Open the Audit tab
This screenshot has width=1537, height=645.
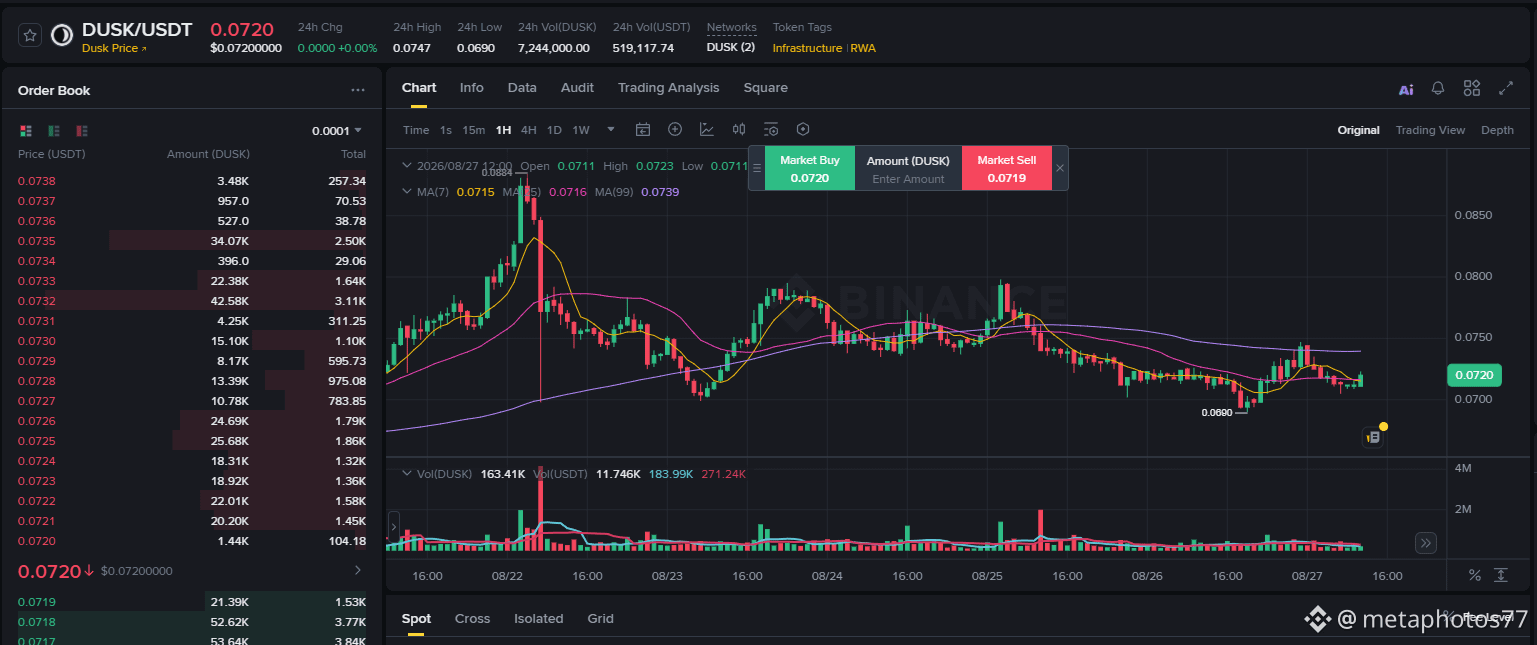click(577, 88)
